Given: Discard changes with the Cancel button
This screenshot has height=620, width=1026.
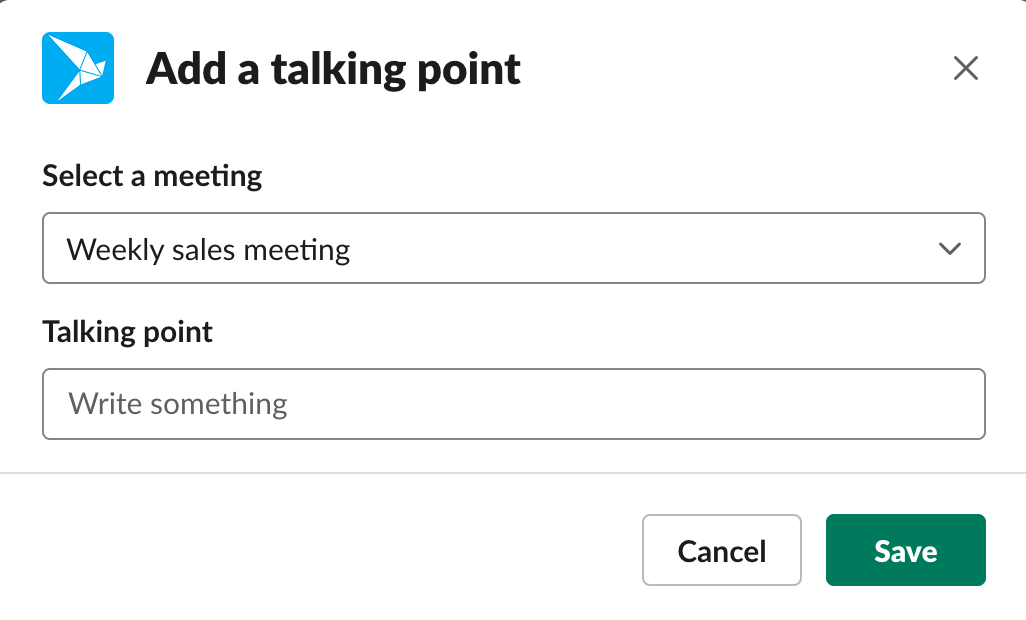Looking at the screenshot, I should click(x=722, y=550).
